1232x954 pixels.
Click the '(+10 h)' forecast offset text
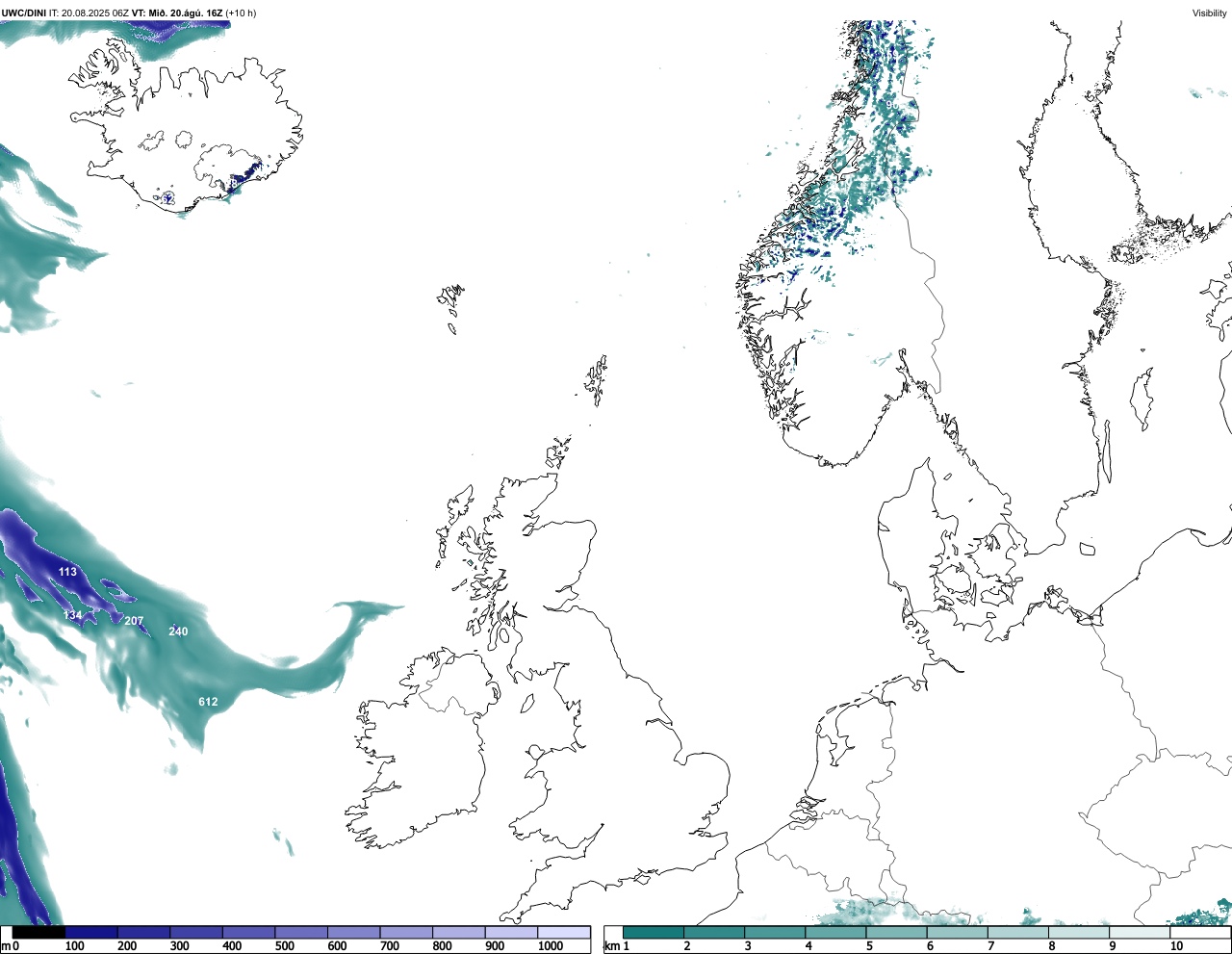pyautogui.click(x=241, y=13)
